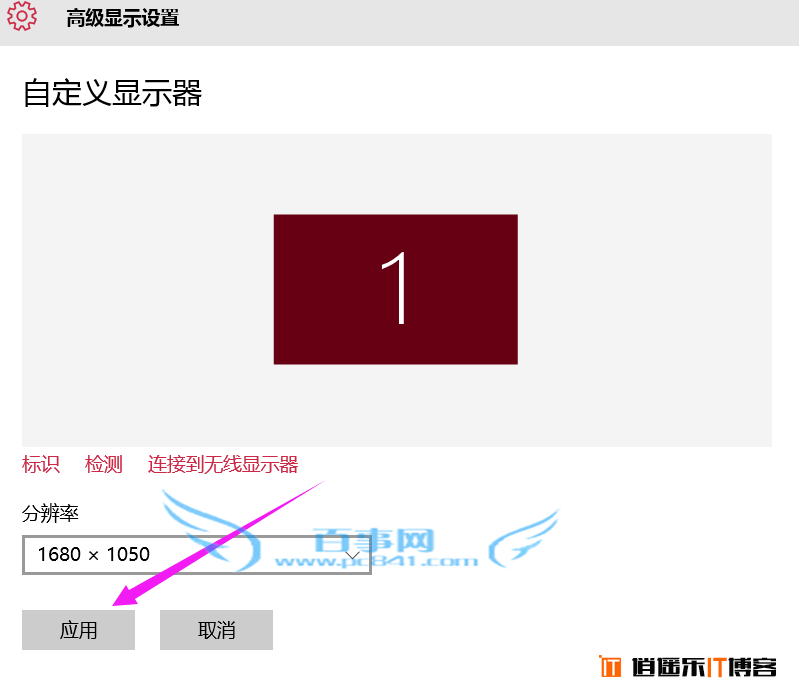
Task: Click the red settings gear icon
Action: pos(21,16)
